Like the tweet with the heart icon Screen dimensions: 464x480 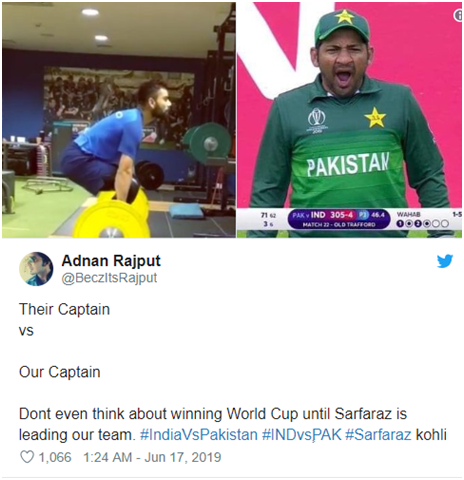coord(27,457)
